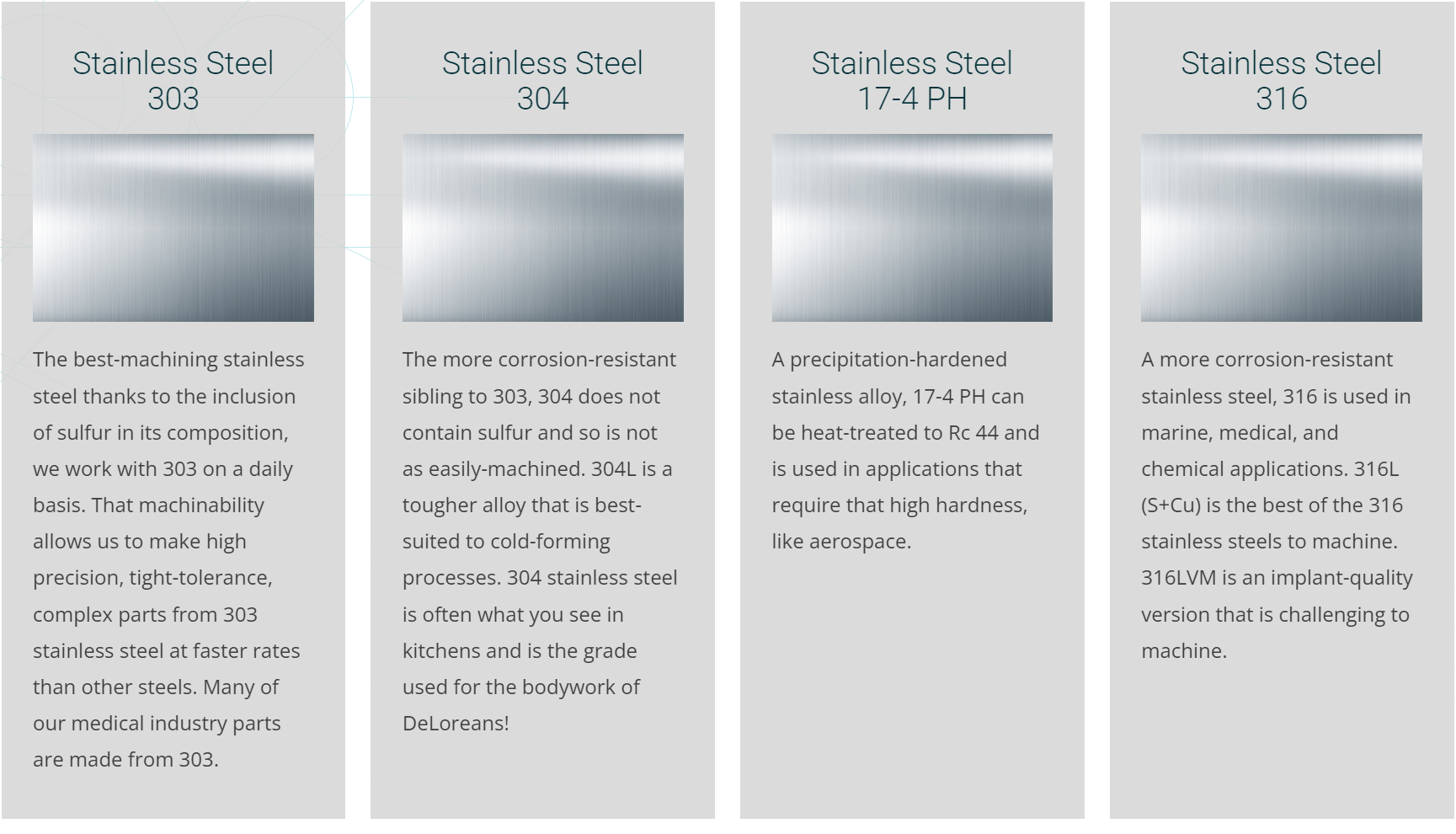This screenshot has height=834, width=1456.
Task: Click the Stainless Steel 316 heading
Action: [x=1281, y=81]
